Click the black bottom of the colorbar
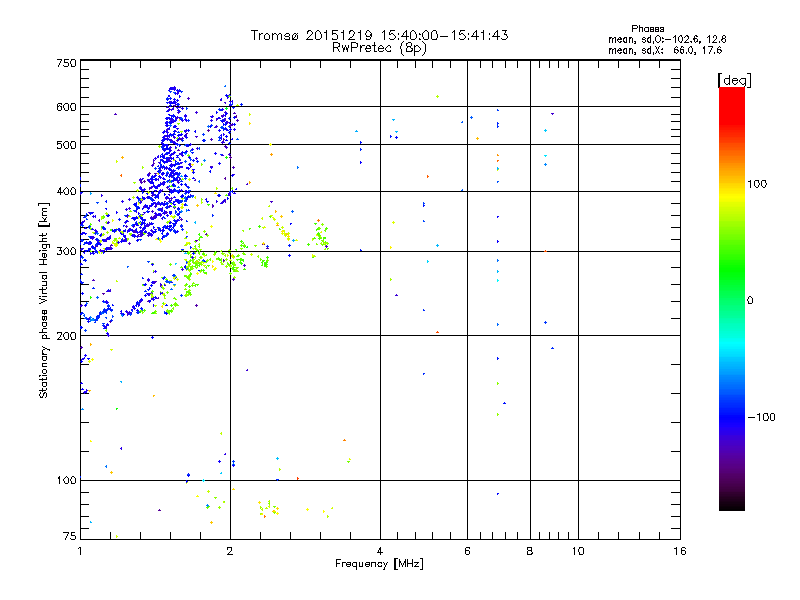Screen dimensions: 800x600 [x=732, y=503]
